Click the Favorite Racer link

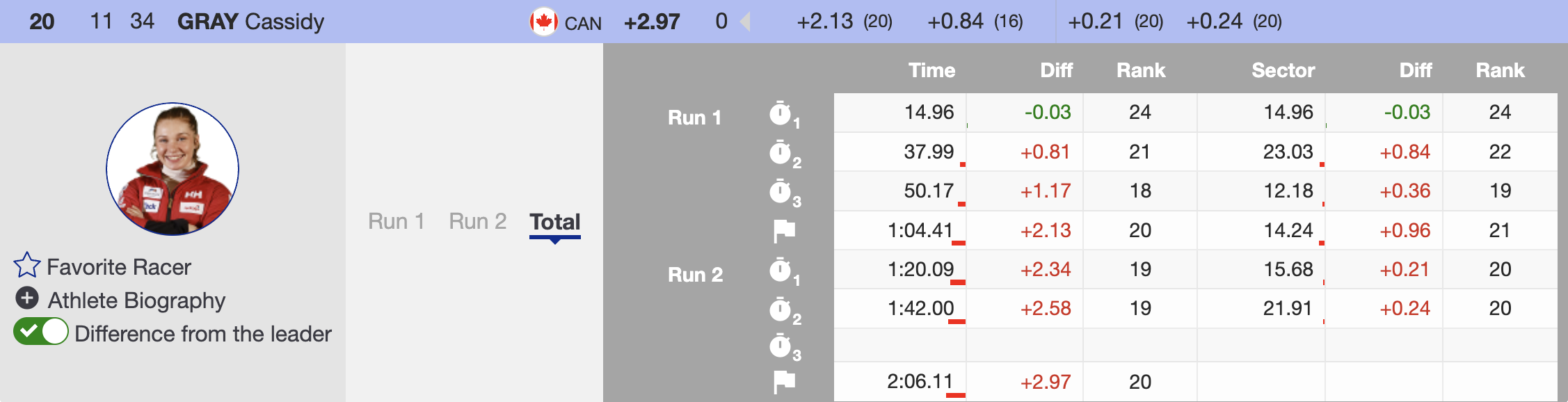(x=118, y=267)
